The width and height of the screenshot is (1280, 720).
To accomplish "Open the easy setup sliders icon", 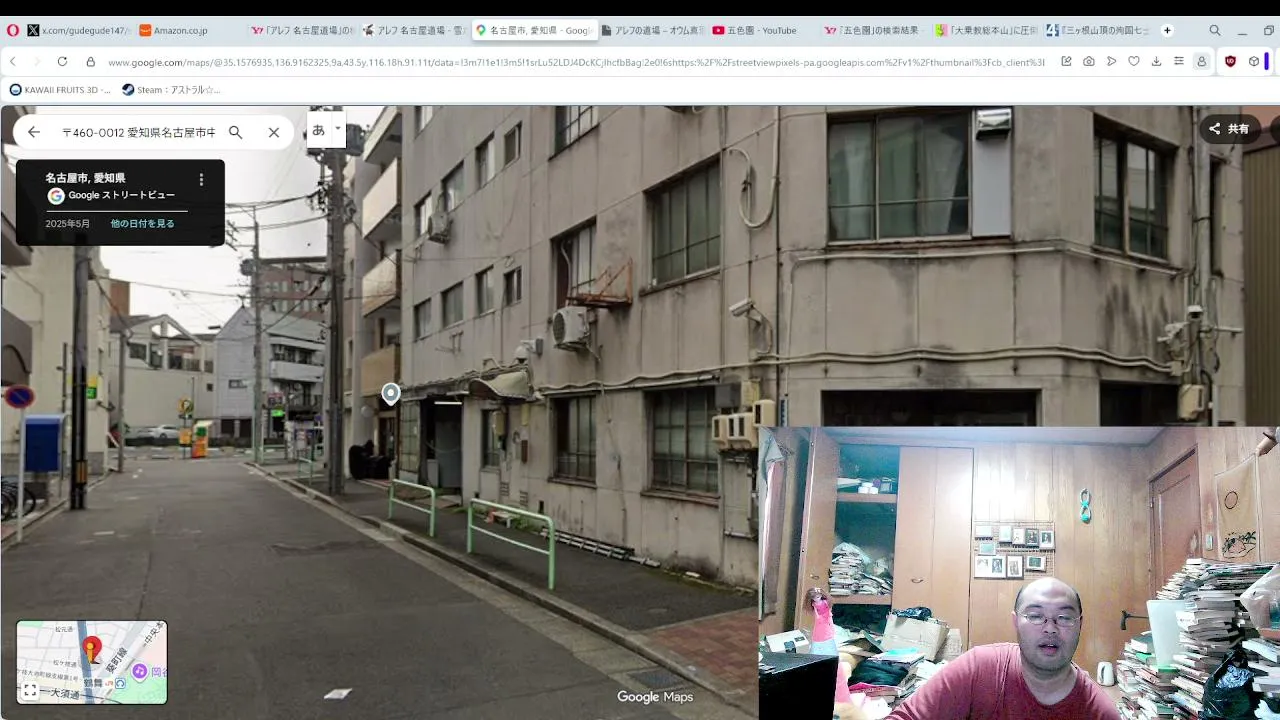I will click(x=1179, y=62).
